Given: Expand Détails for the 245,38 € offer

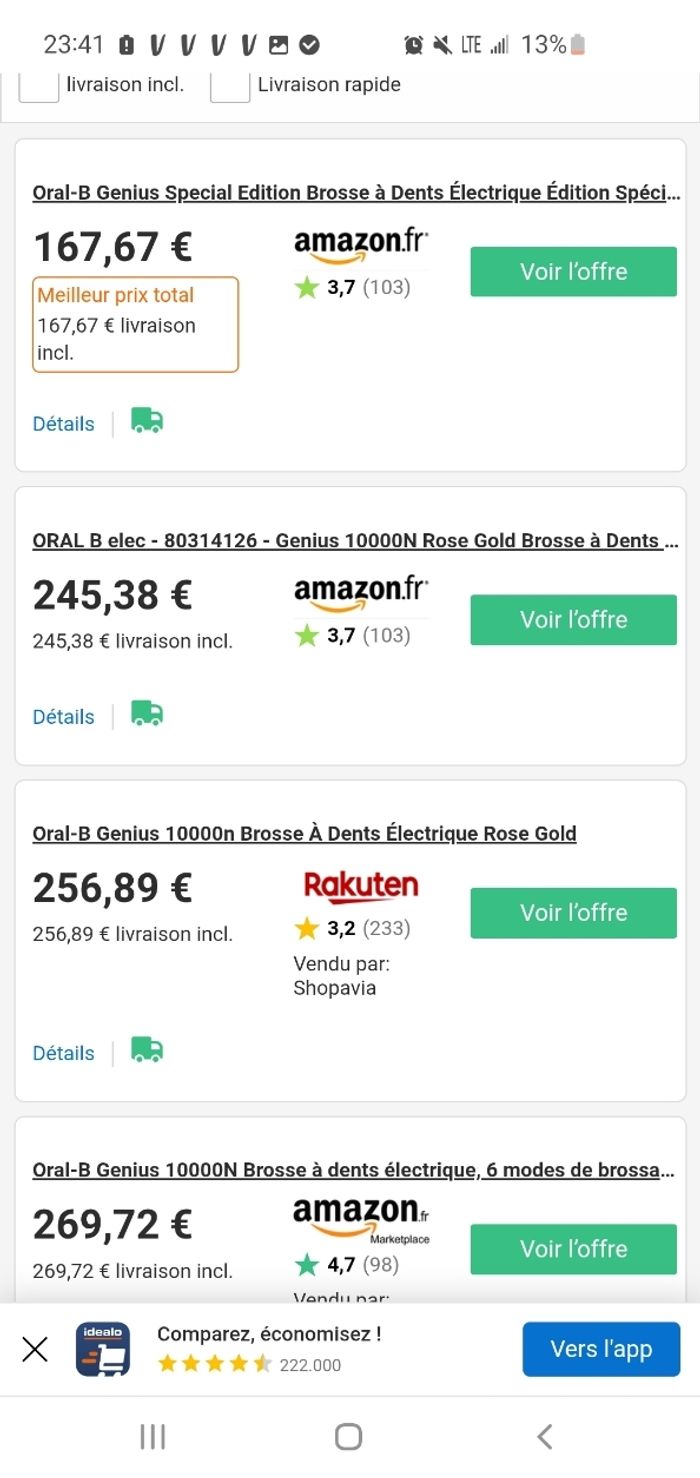Looking at the screenshot, I should [63, 717].
